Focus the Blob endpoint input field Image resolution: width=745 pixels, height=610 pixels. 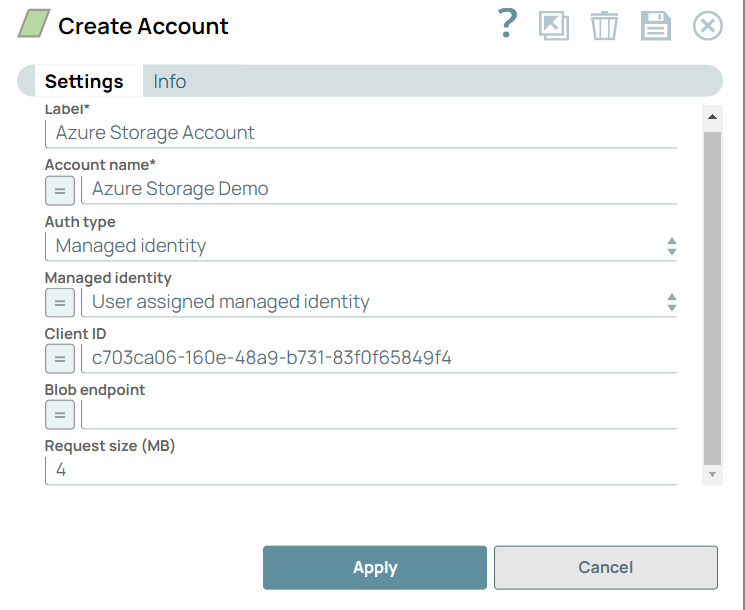click(378, 414)
